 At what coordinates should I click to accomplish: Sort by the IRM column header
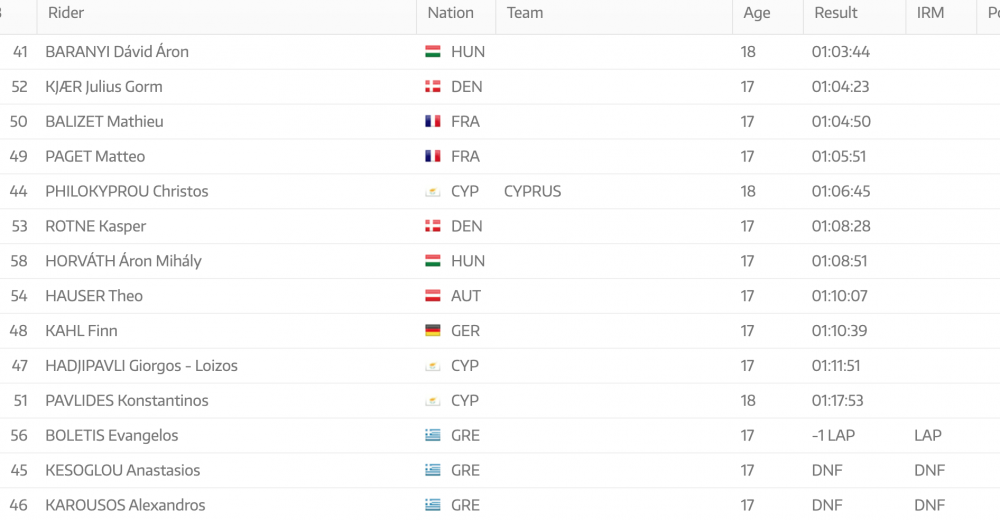tap(932, 13)
